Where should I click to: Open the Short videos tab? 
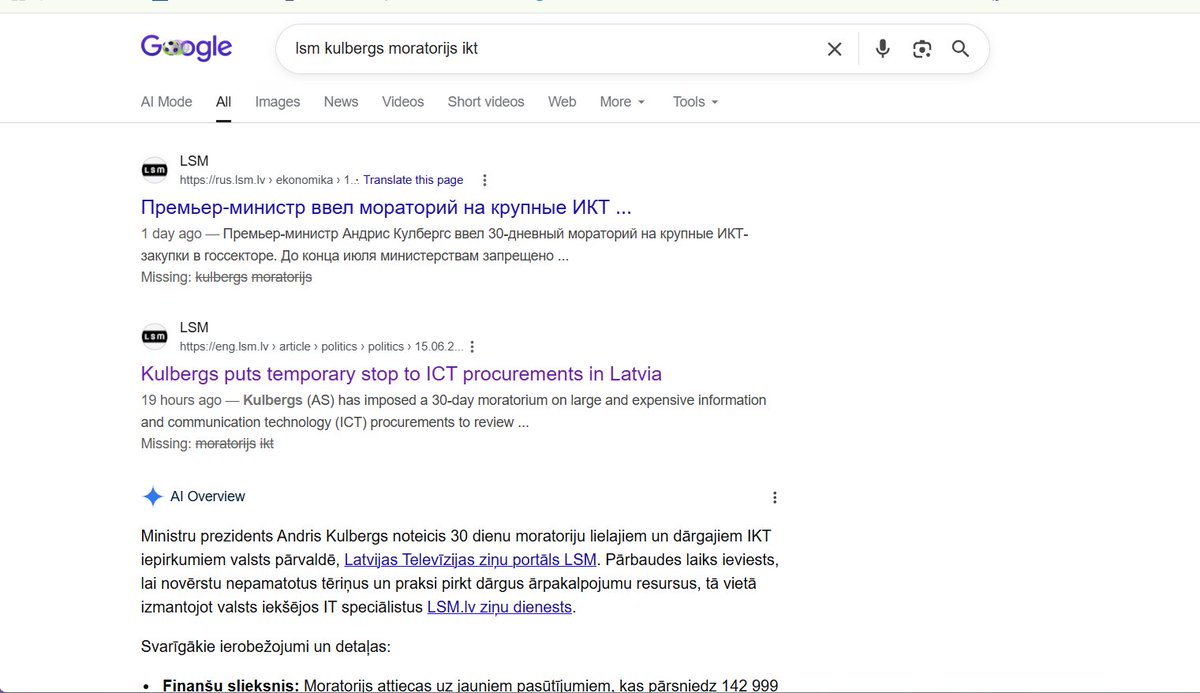pos(486,102)
